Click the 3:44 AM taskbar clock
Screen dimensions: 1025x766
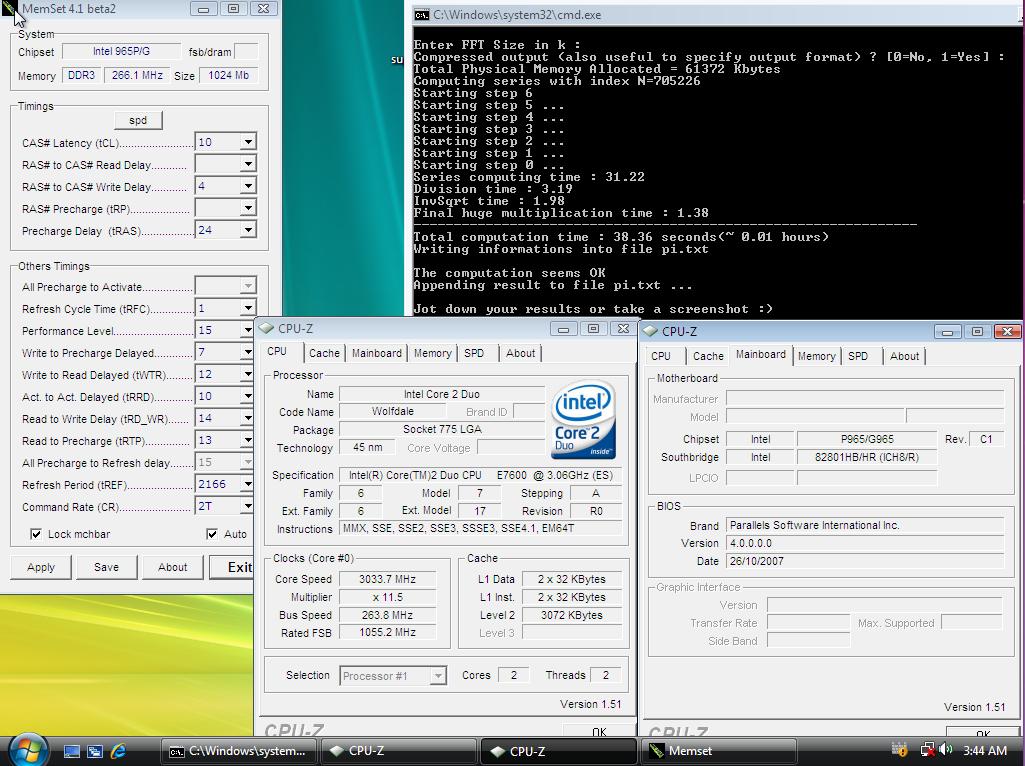tap(984, 750)
